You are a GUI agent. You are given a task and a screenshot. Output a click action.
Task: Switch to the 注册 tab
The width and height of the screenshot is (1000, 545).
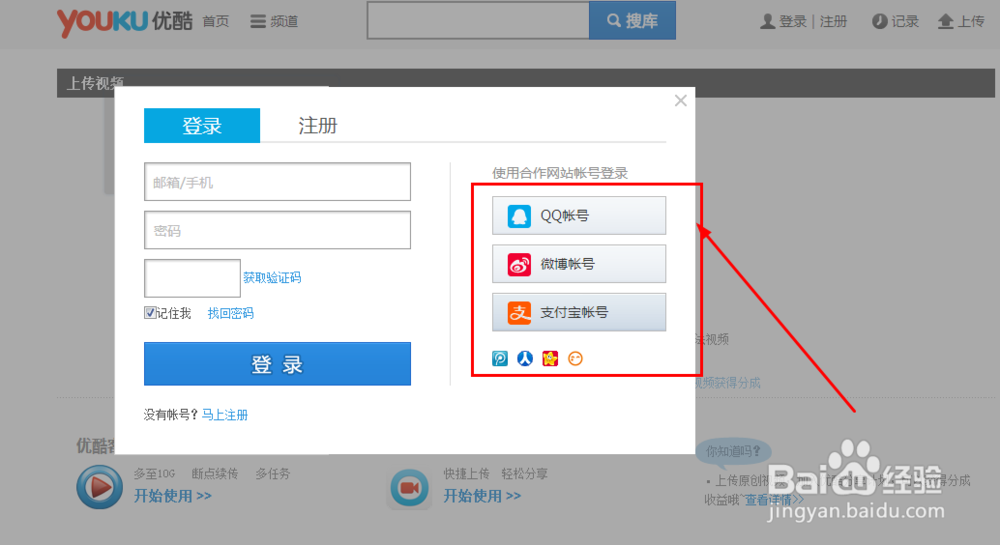point(318,126)
